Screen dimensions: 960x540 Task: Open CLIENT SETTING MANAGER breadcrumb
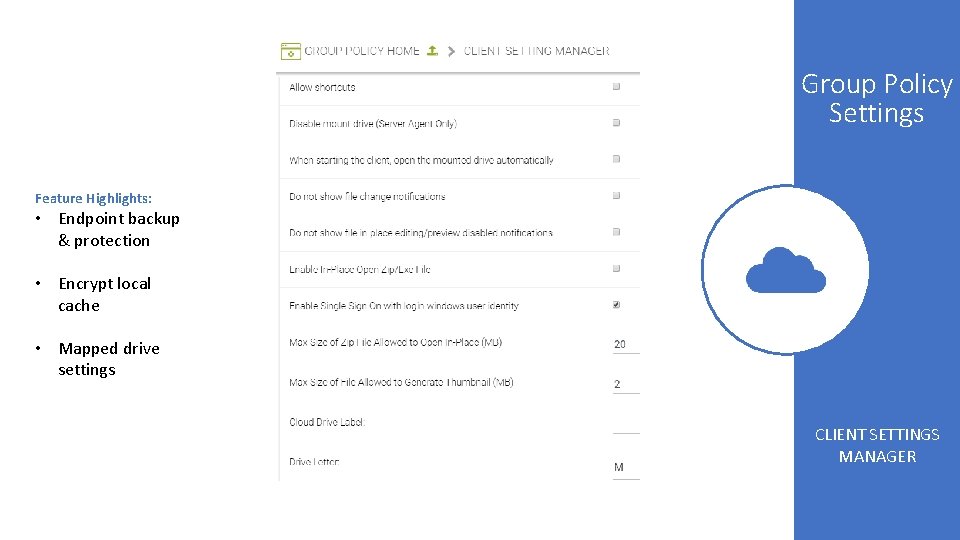536,51
